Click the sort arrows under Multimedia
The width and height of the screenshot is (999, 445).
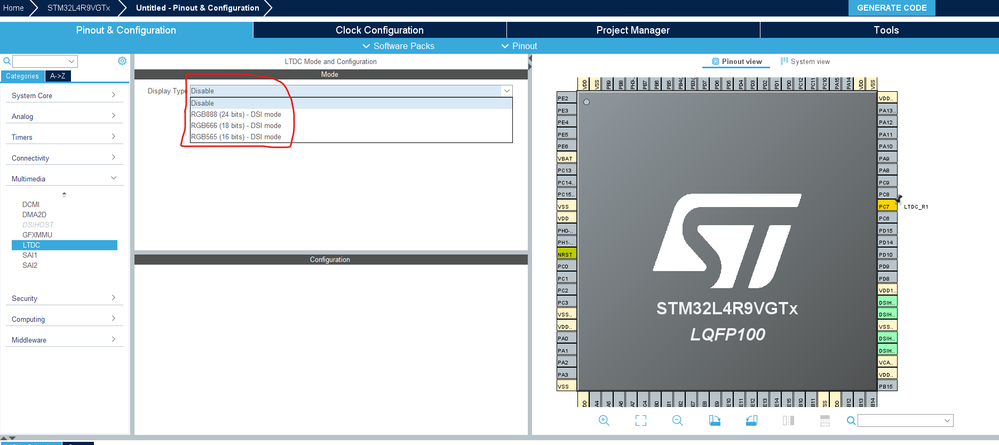coord(64,194)
